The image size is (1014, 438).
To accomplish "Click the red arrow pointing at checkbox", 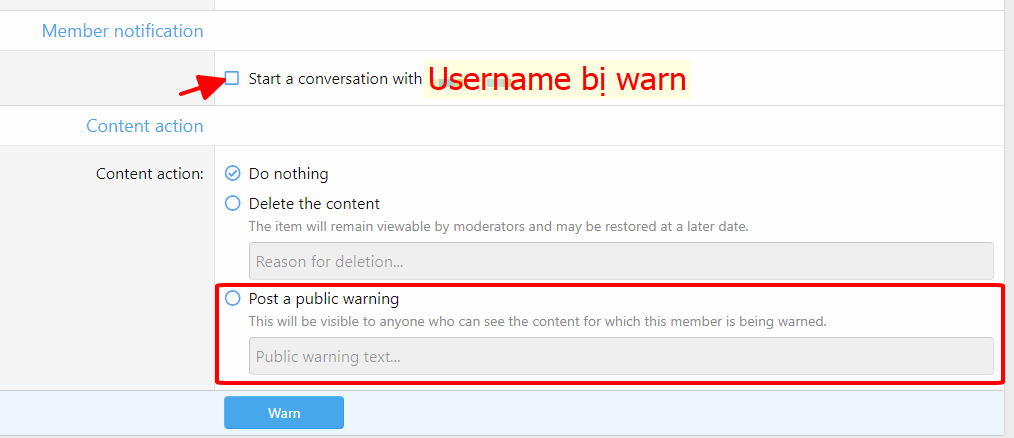I will (x=201, y=86).
